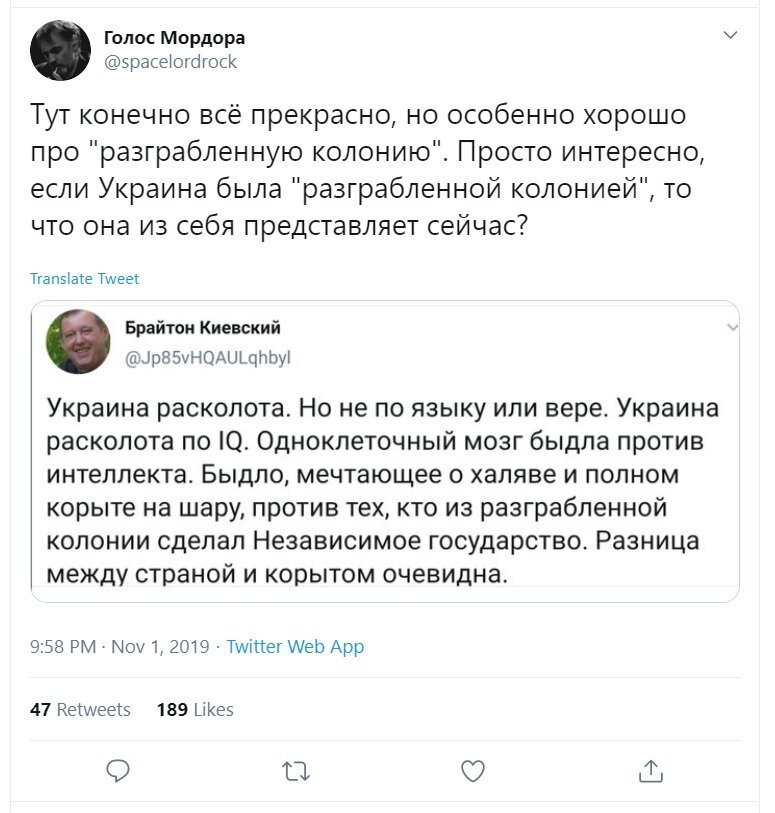Click the reply speech bubble icon
This screenshot has height=813, width=775.
tap(118, 771)
